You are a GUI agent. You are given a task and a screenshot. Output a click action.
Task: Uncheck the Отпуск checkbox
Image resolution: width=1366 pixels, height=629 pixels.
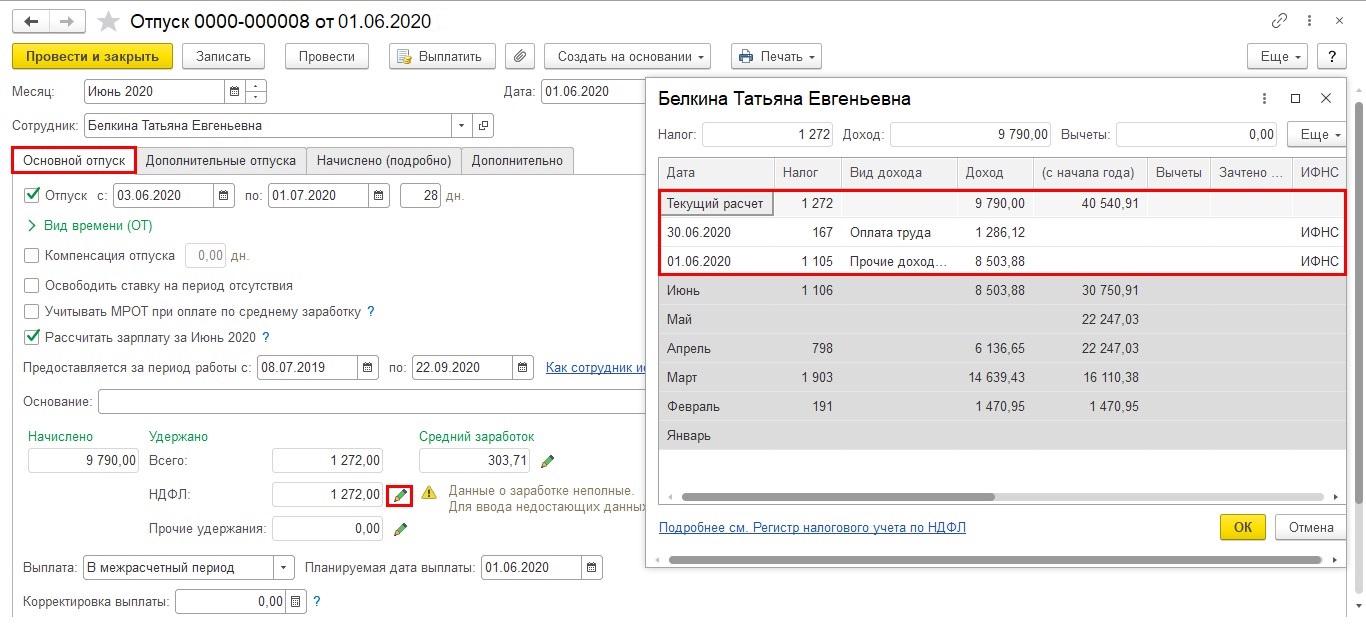coord(31,195)
